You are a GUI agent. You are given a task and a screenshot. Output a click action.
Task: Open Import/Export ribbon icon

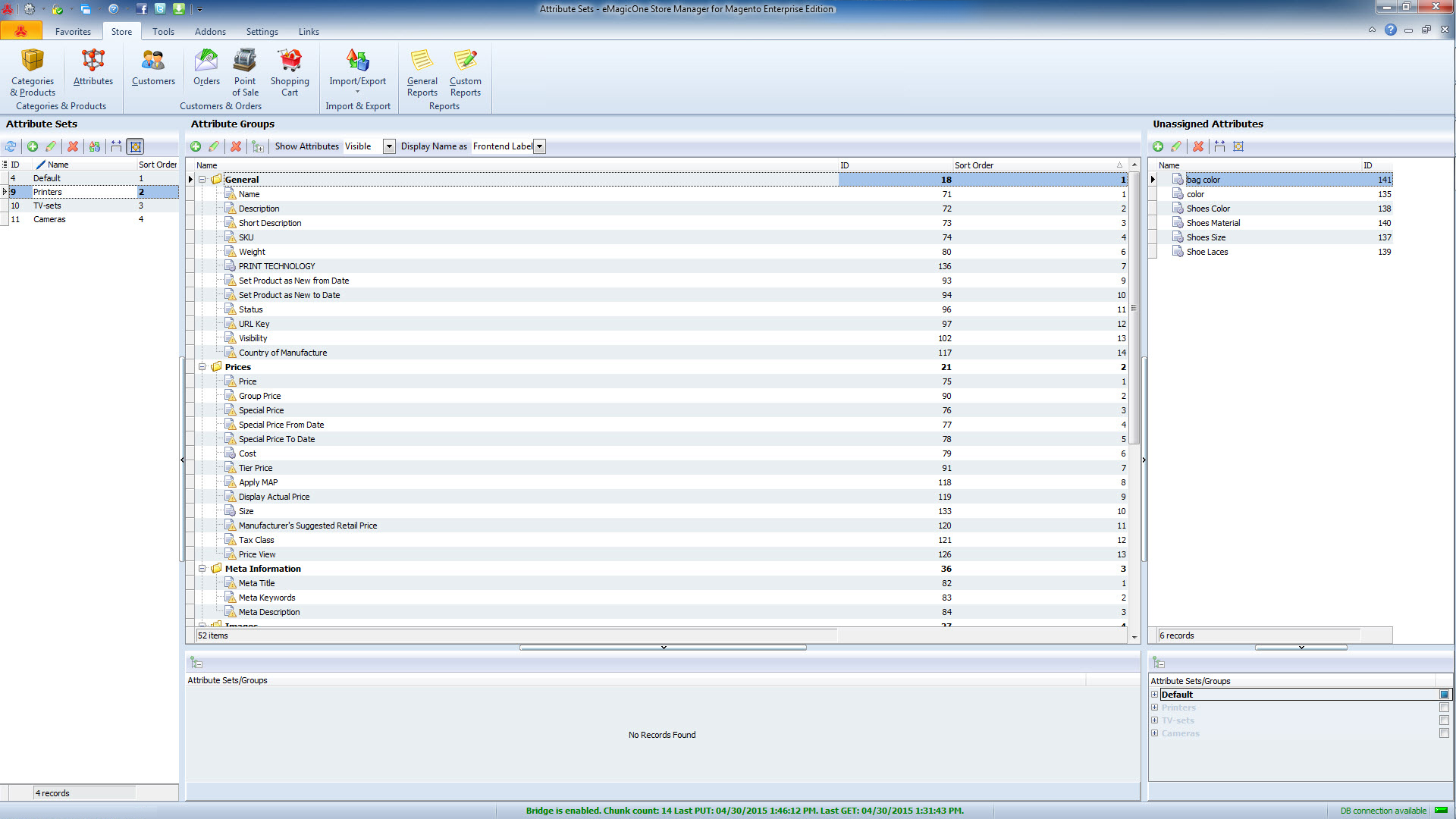[357, 71]
